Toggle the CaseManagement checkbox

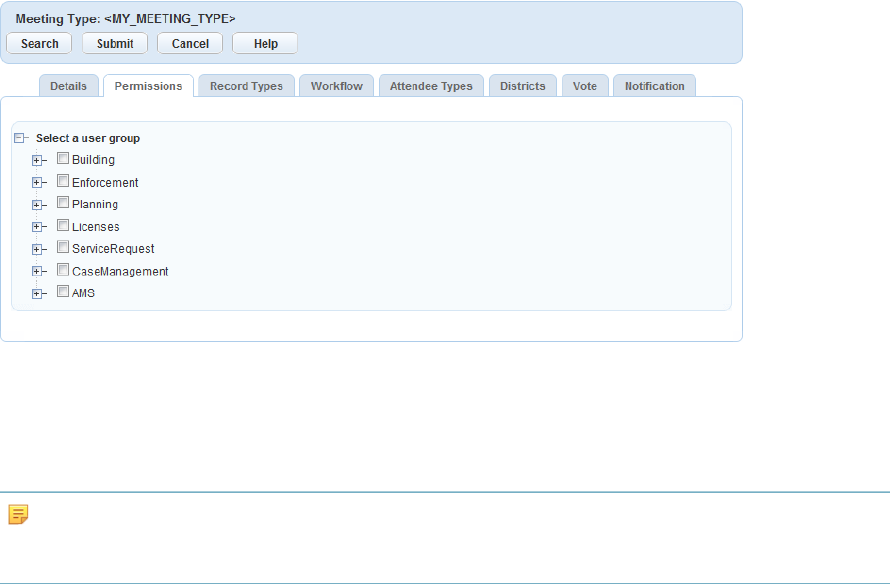pos(63,270)
